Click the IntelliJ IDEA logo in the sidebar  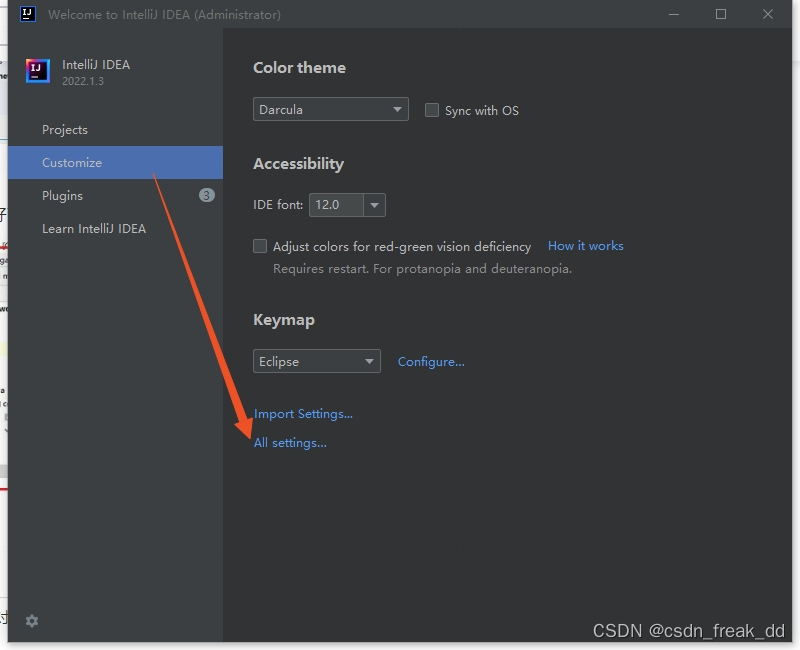pyautogui.click(x=38, y=71)
